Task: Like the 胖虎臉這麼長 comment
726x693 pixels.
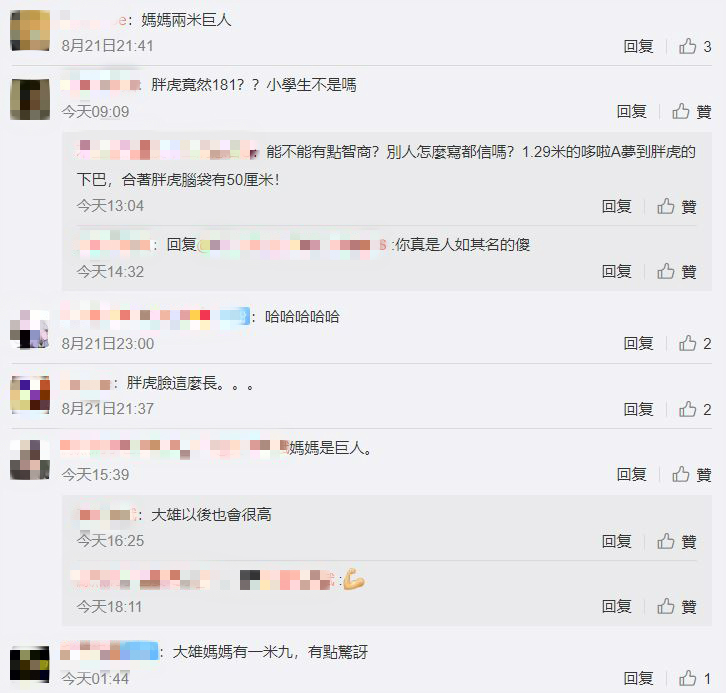Action: click(x=695, y=409)
